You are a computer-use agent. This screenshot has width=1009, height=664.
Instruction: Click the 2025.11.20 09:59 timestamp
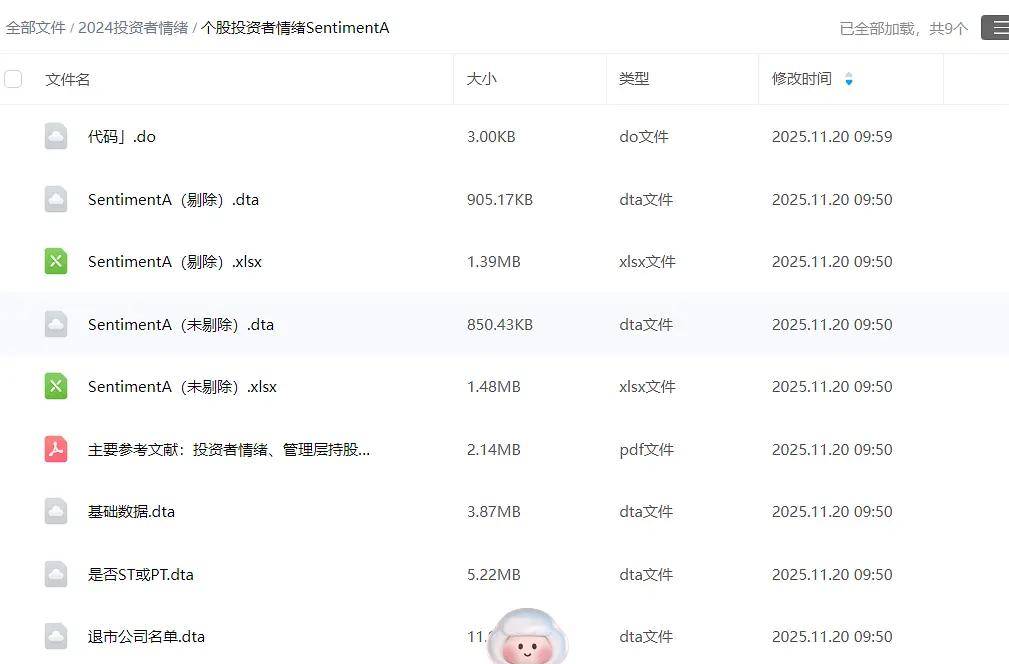[832, 136]
